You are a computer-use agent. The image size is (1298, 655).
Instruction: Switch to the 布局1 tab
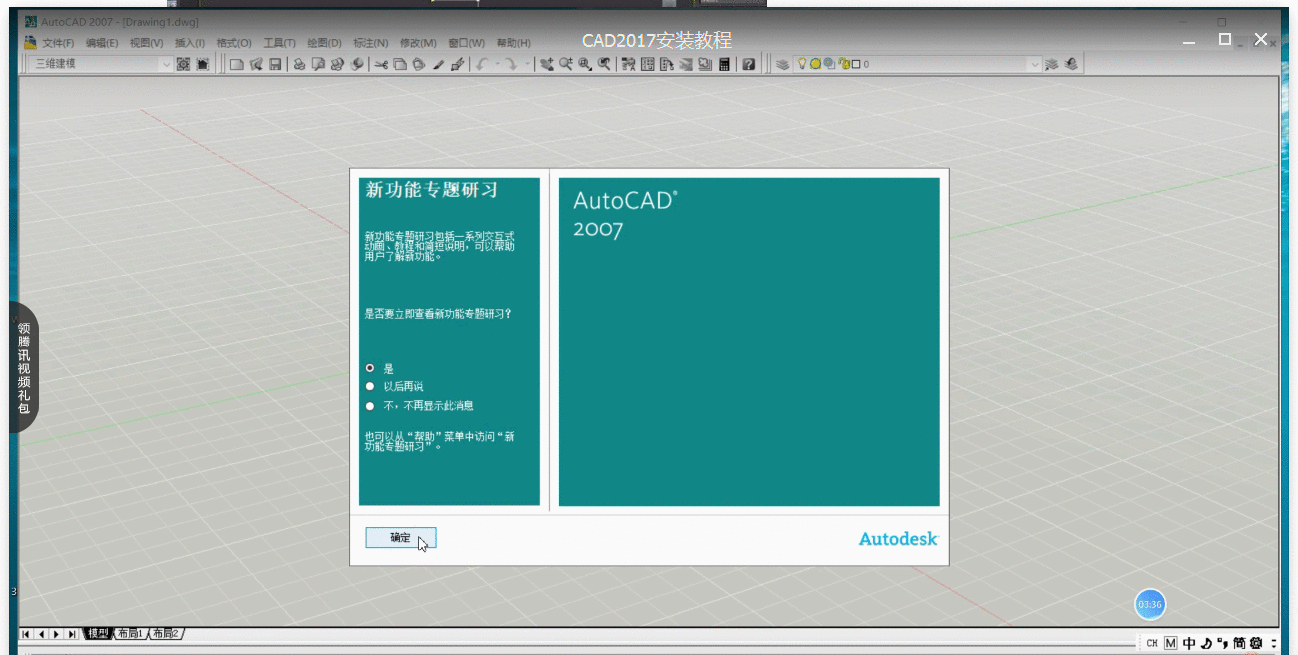(x=130, y=633)
